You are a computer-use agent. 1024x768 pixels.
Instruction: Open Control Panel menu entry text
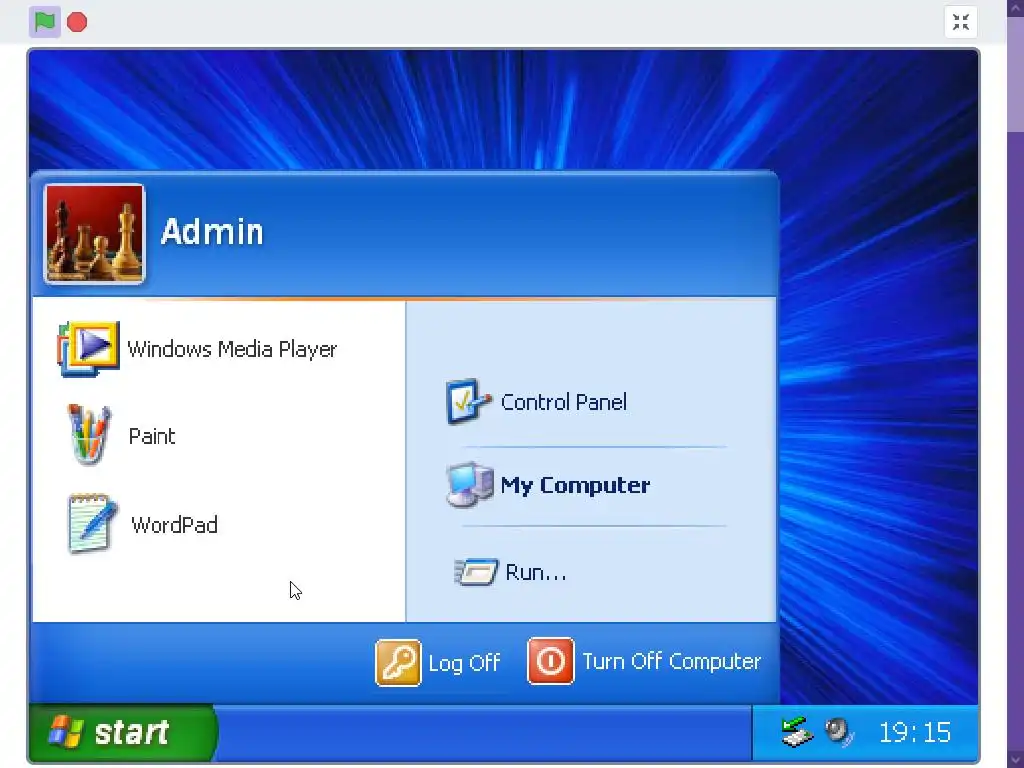(x=564, y=402)
